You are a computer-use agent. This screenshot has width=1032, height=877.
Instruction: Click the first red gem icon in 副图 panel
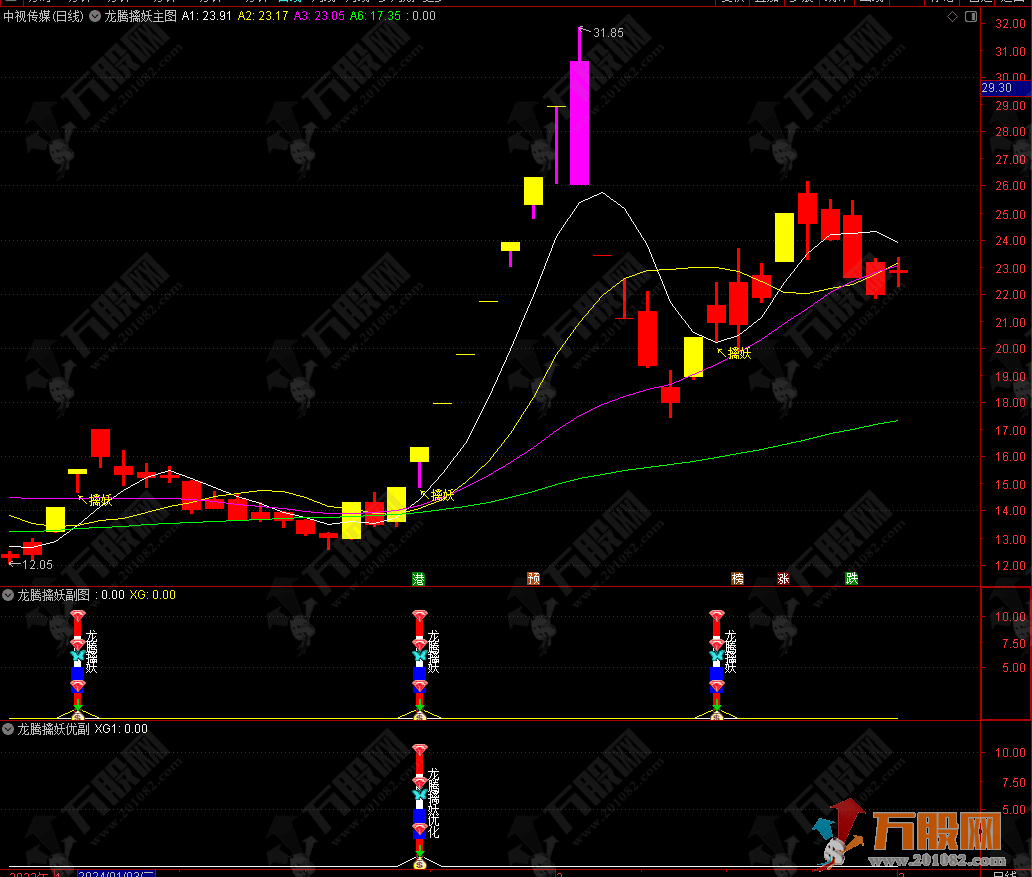click(78, 616)
